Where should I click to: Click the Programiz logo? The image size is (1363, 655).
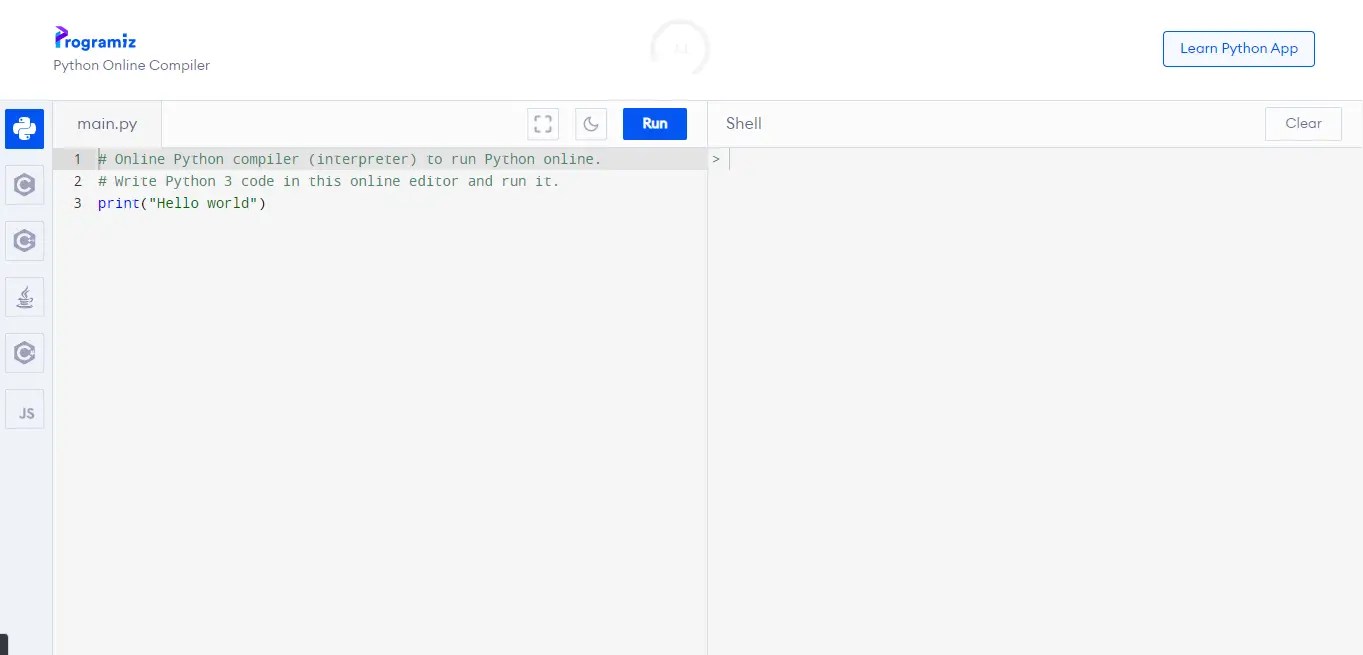(x=95, y=39)
